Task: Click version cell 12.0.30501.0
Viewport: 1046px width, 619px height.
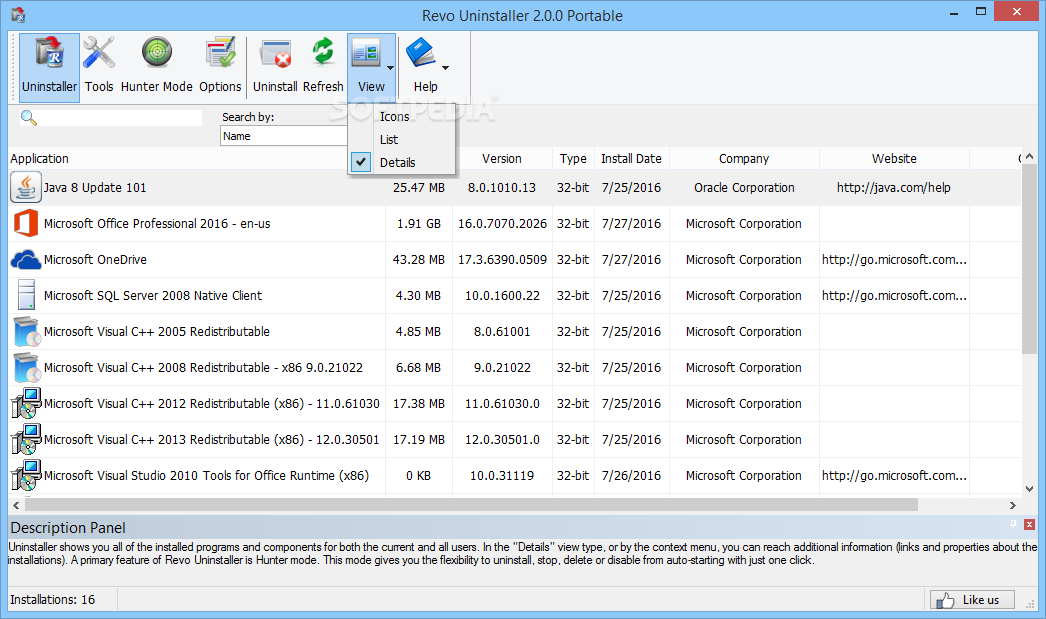Action: (x=502, y=440)
